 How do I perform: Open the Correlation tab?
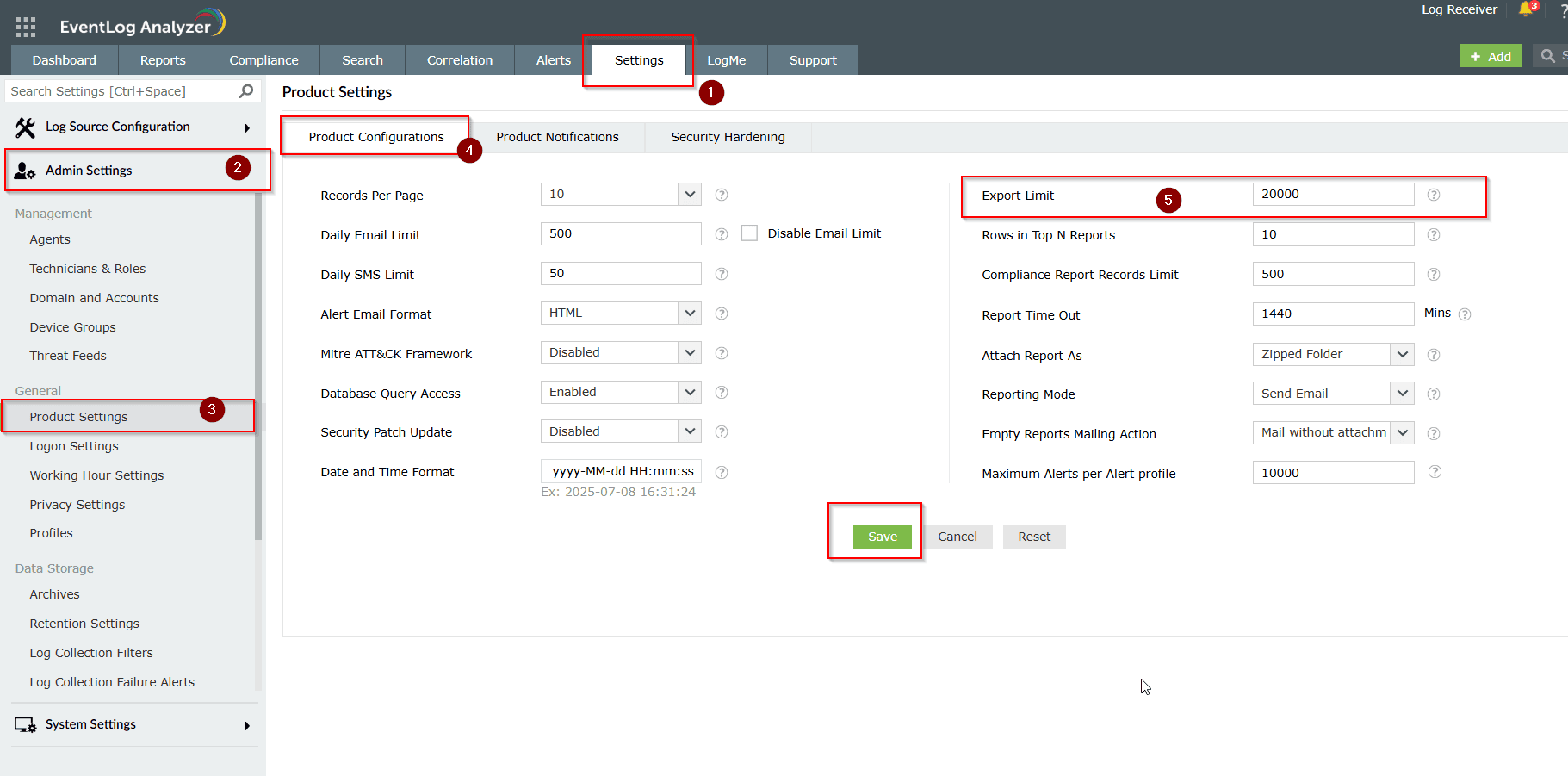pyautogui.click(x=460, y=60)
